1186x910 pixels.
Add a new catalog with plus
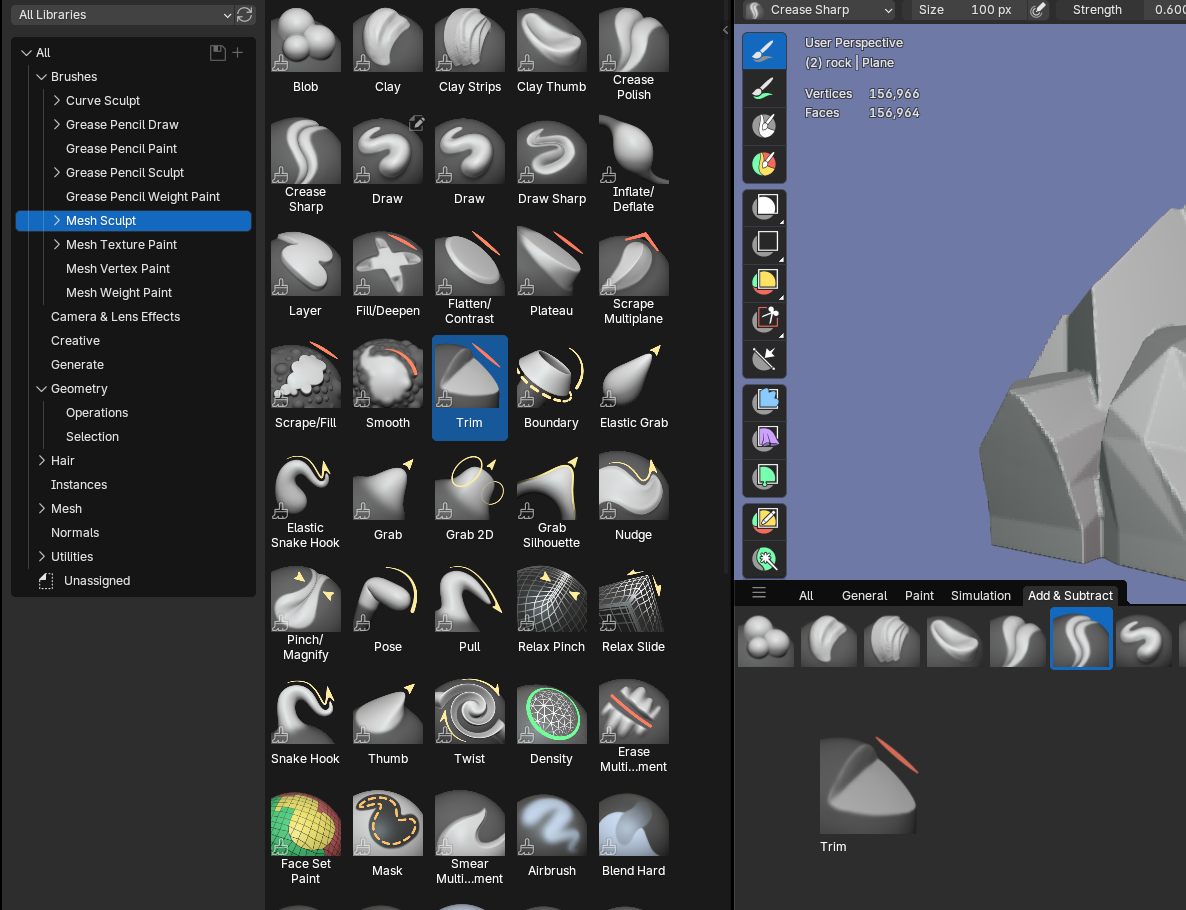(238, 52)
